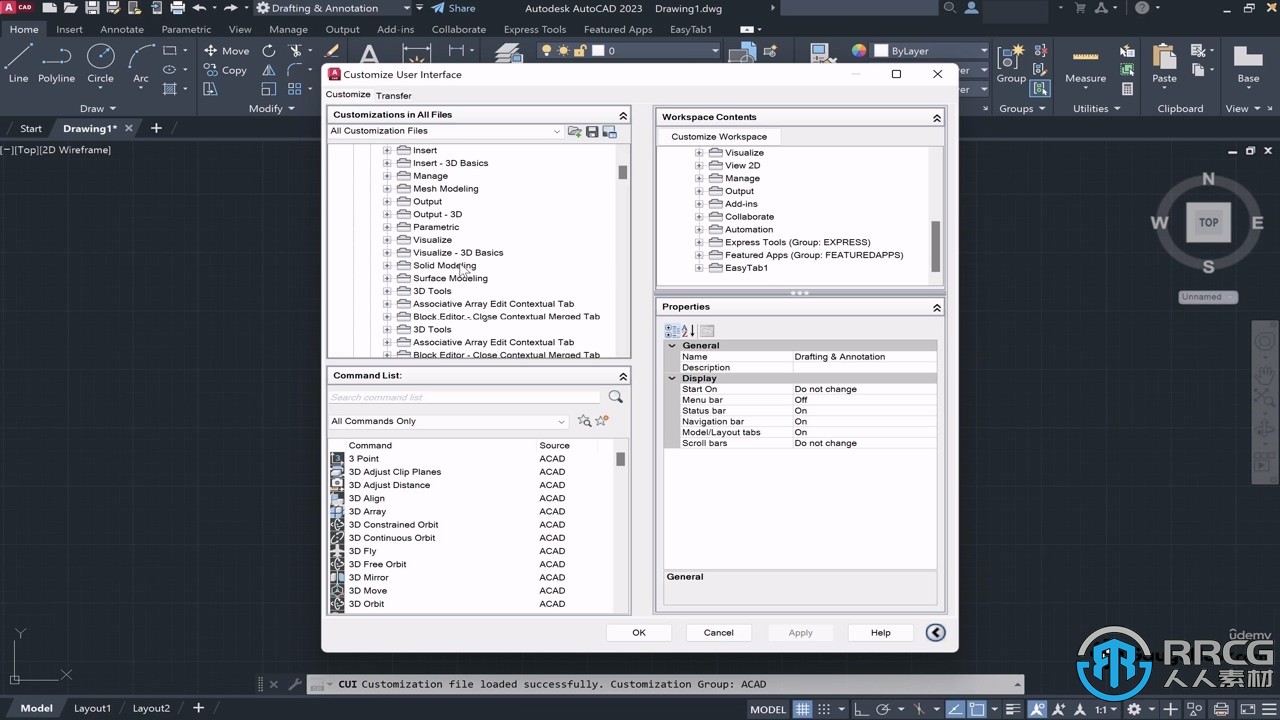1280x720 pixels.
Task: Click the Cancel button
Action: (x=719, y=632)
